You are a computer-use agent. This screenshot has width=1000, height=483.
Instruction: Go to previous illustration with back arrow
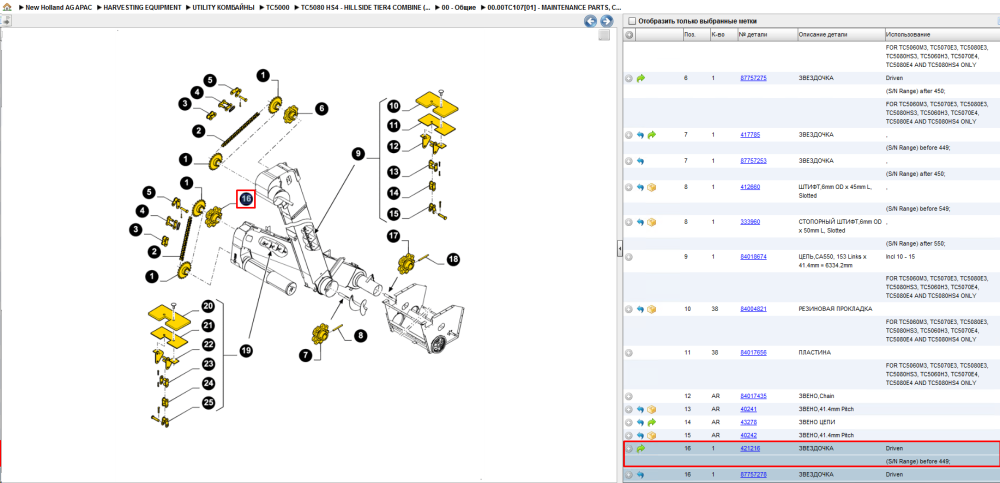[591, 21]
